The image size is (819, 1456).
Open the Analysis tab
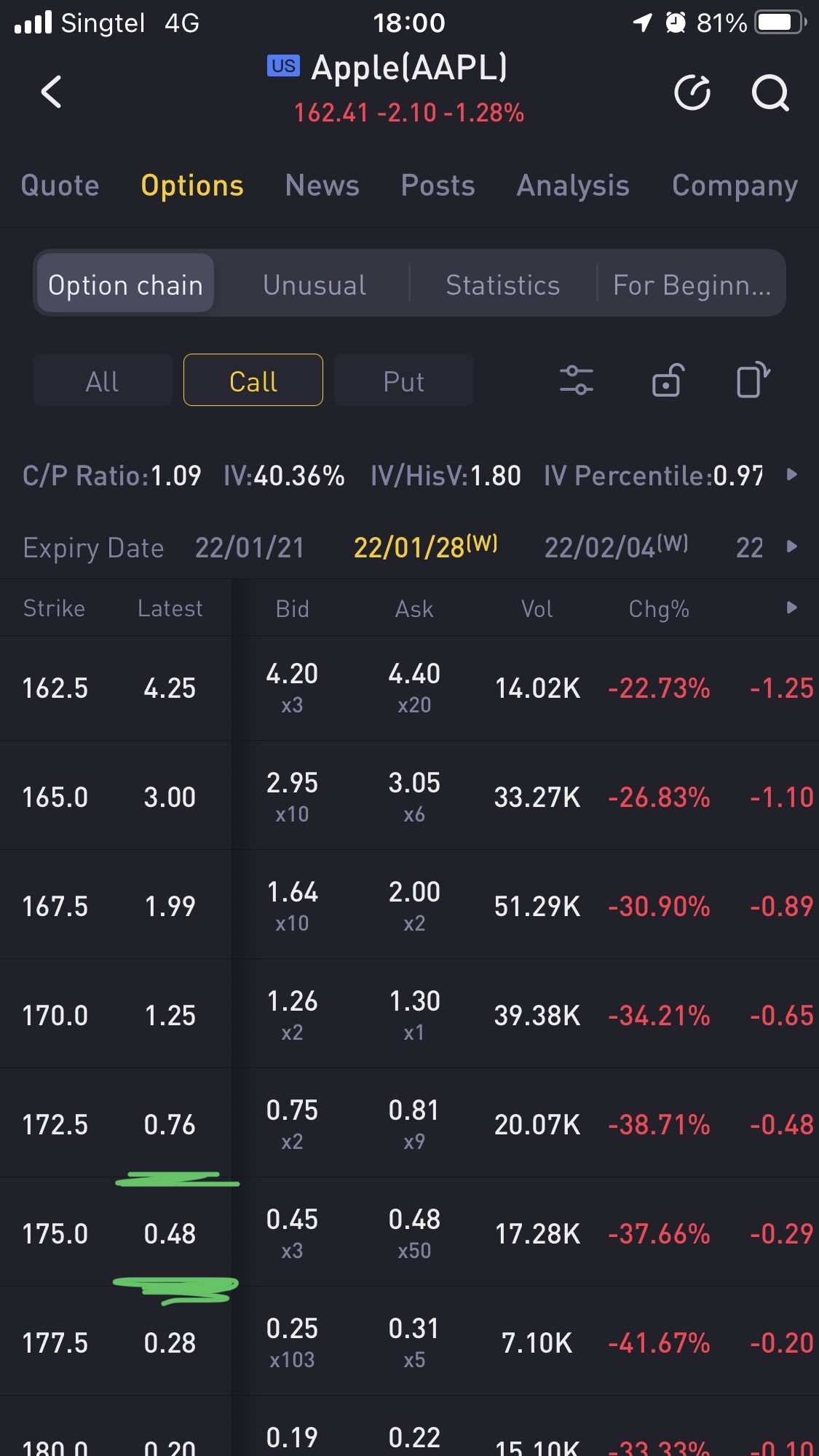point(573,186)
